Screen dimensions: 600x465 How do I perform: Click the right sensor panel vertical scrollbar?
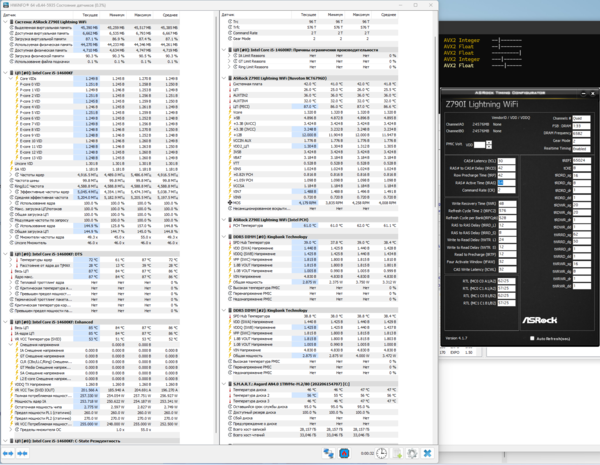tap(435, 122)
